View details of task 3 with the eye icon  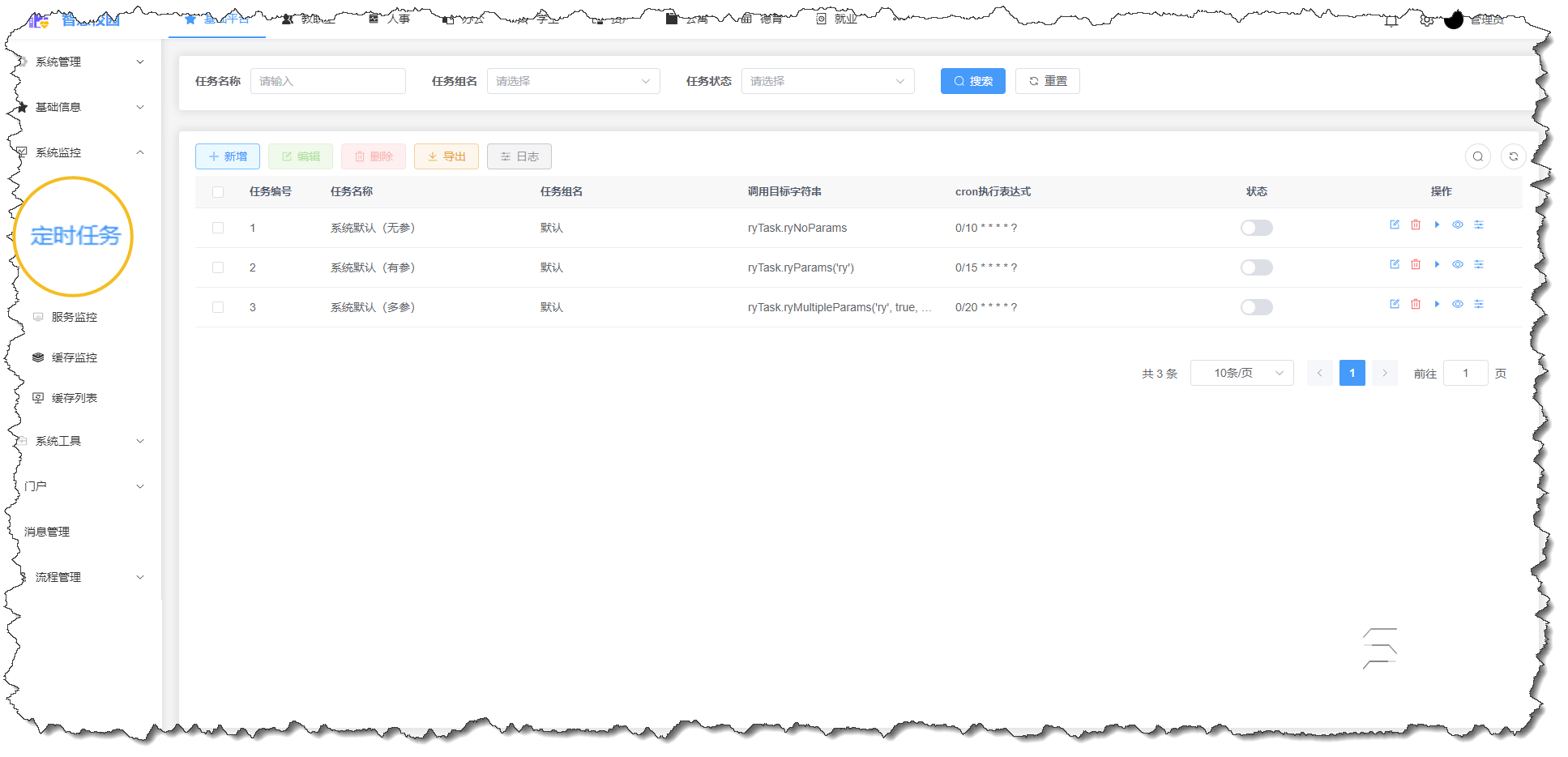(x=1458, y=304)
